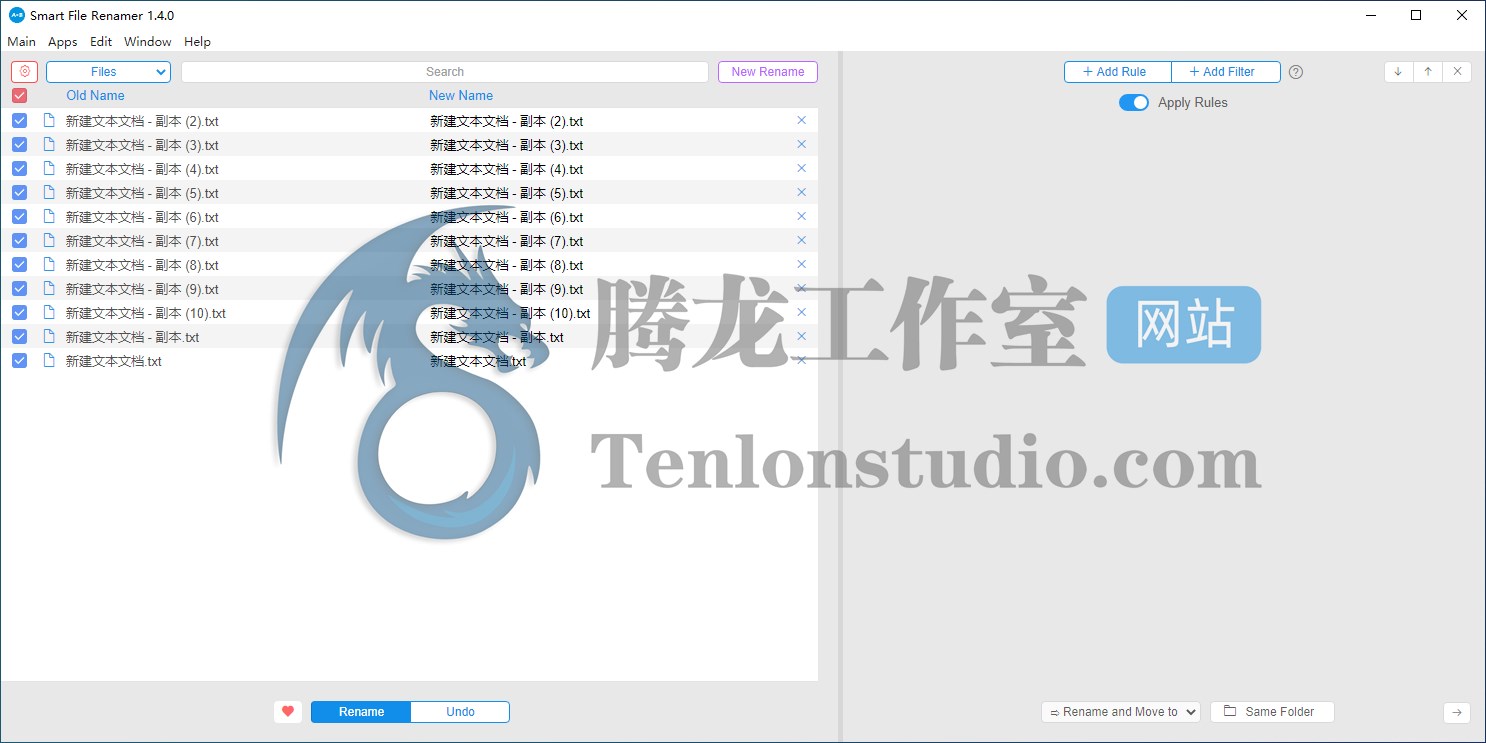Toggle the select-all checkbox in header
Viewport: 1486px width, 743px height.
click(19, 96)
